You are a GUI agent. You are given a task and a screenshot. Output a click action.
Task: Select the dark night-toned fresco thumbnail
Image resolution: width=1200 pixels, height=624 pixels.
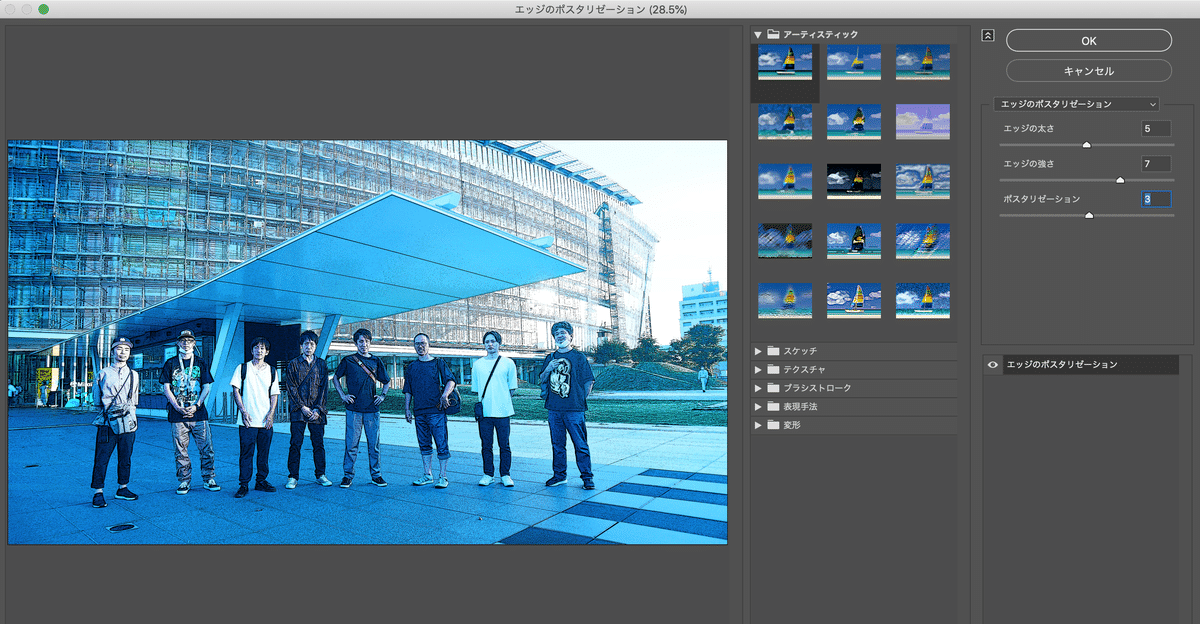click(854, 182)
